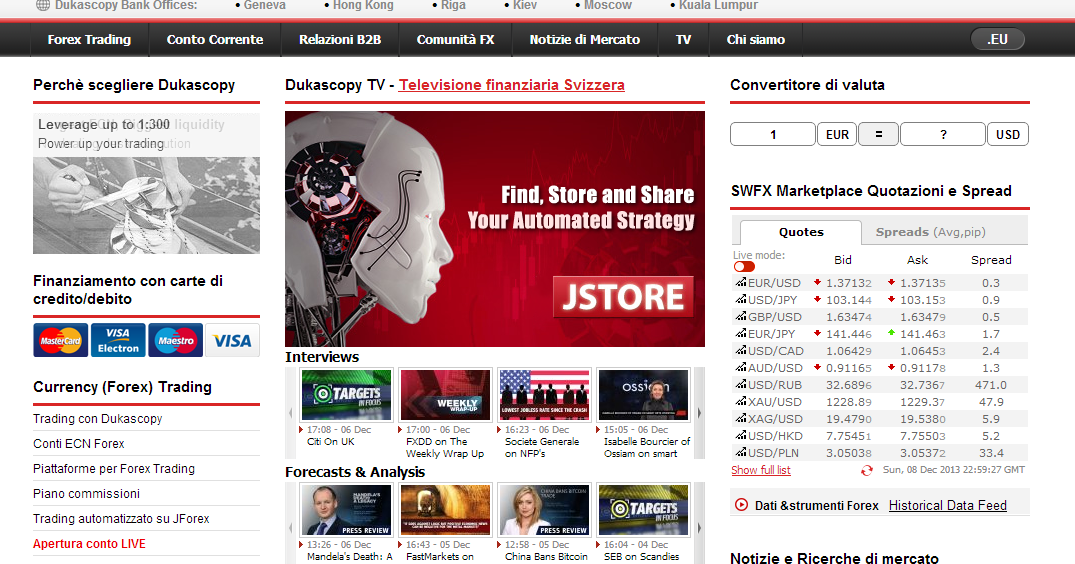Open the Targets Citi On UK video thumbnail
The height and width of the screenshot is (564, 1075).
click(346, 395)
